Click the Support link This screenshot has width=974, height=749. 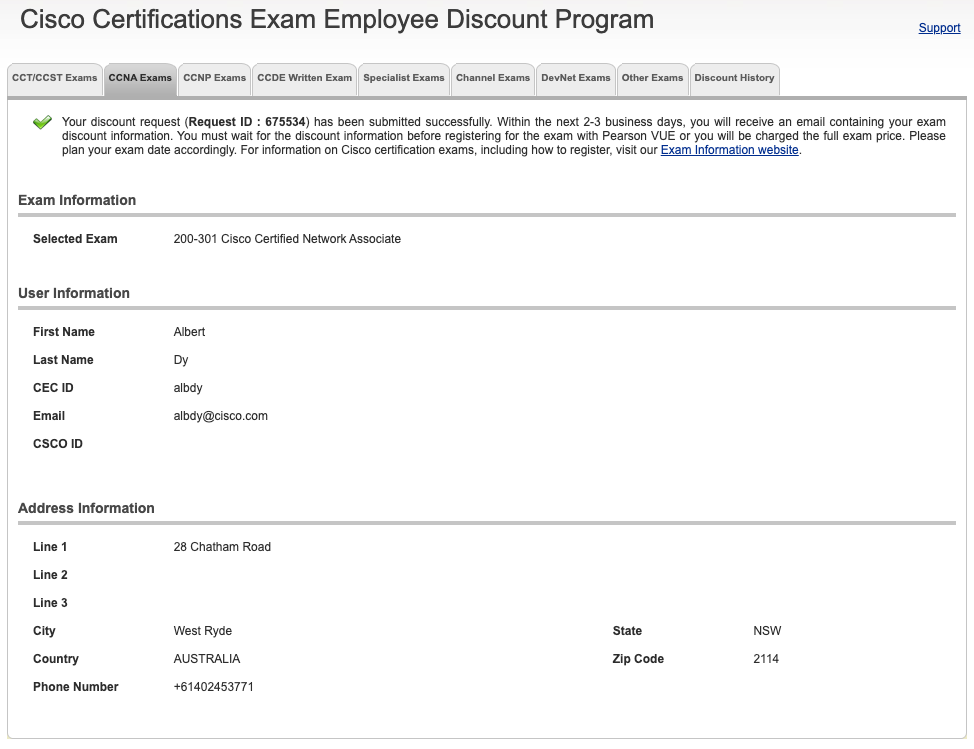click(939, 28)
